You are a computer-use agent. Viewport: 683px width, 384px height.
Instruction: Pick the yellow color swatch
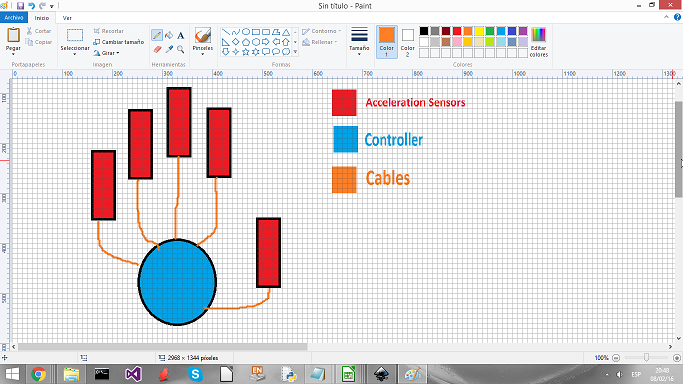479,31
